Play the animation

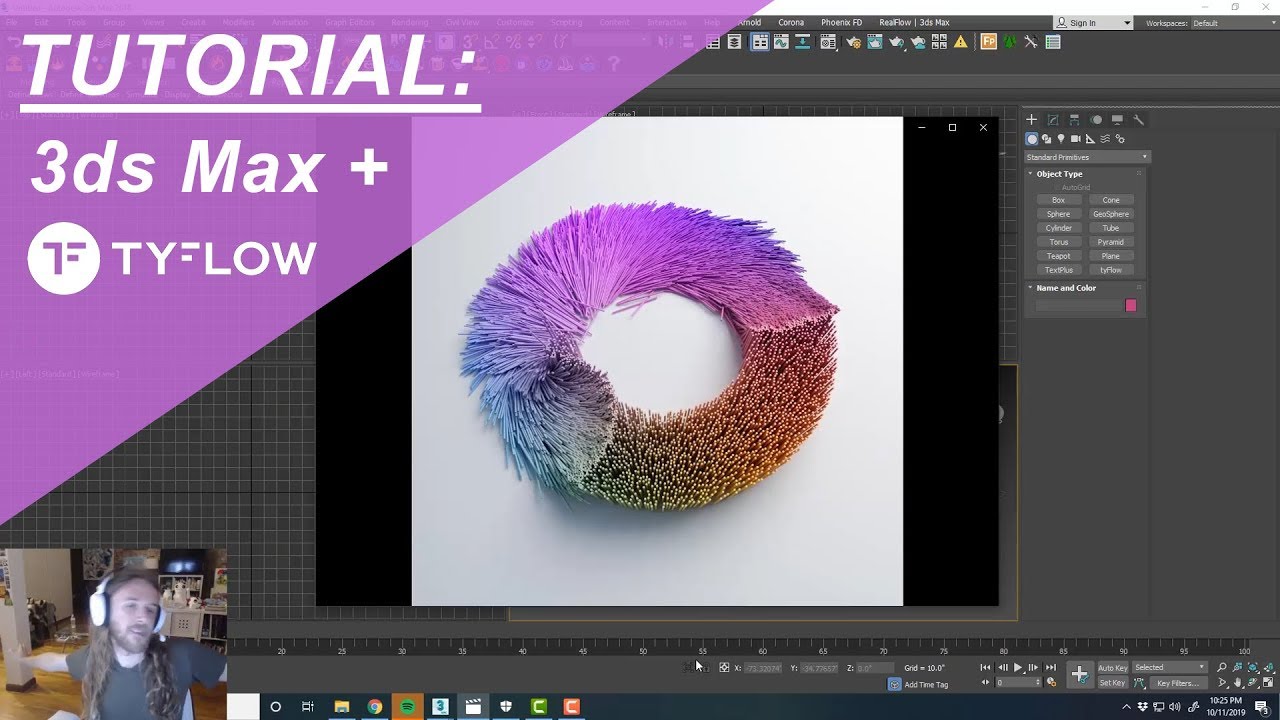point(1018,667)
